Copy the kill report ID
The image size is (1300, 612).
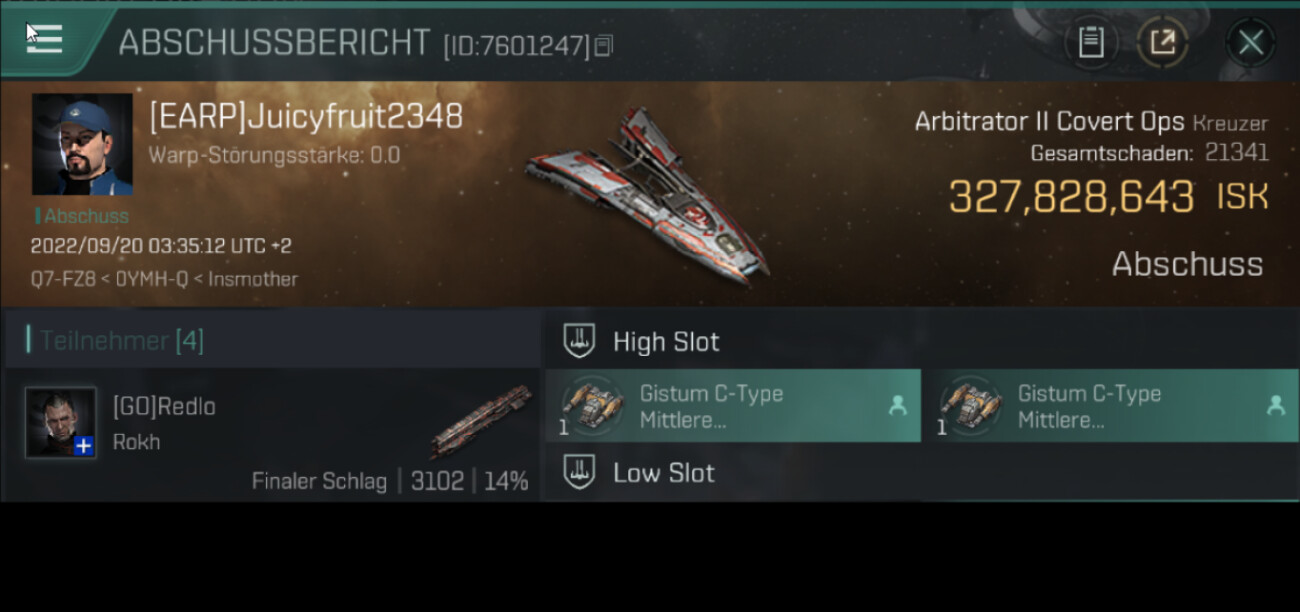click(603, 45)
